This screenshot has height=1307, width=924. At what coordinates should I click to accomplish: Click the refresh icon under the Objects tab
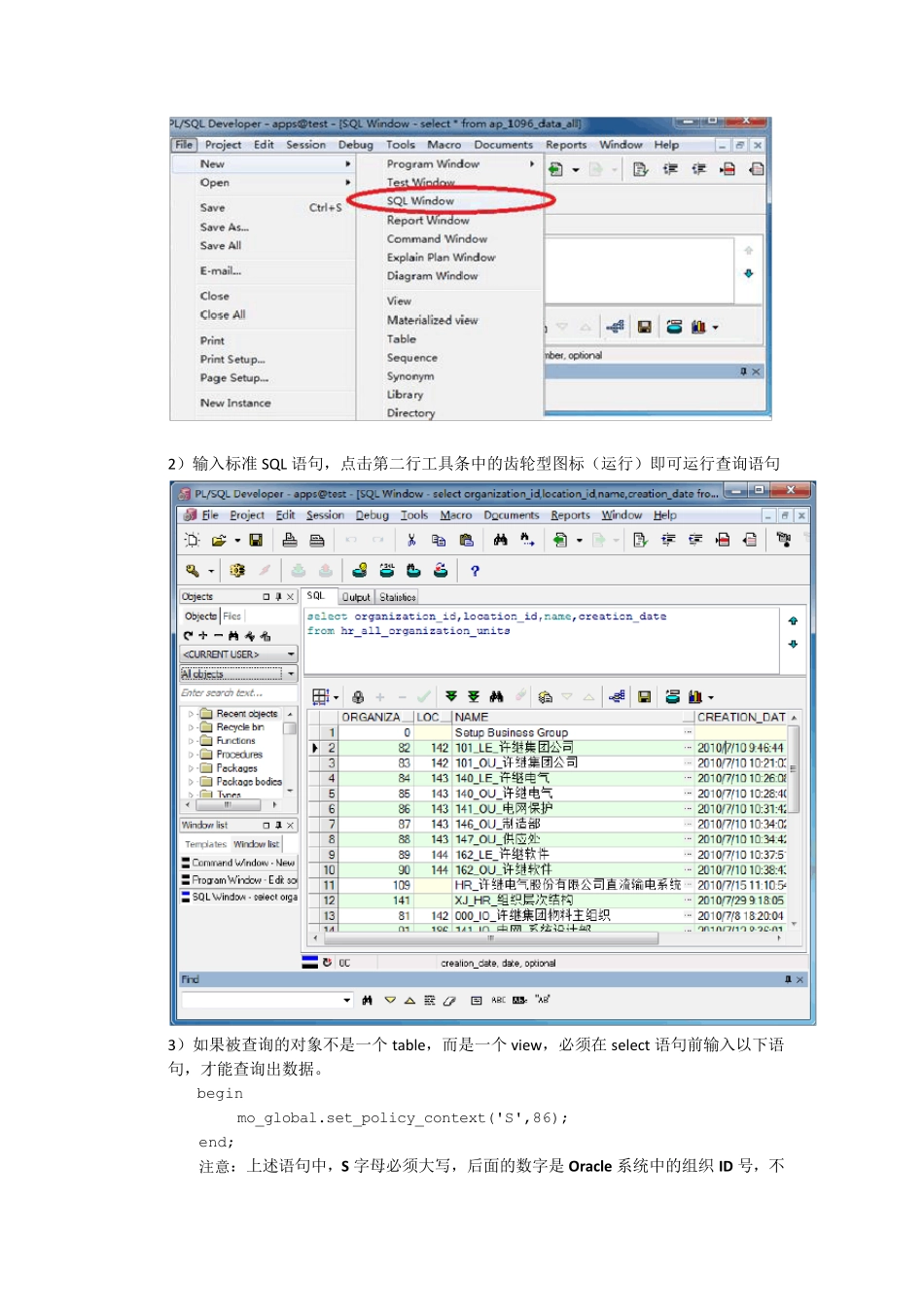[189, 635]
